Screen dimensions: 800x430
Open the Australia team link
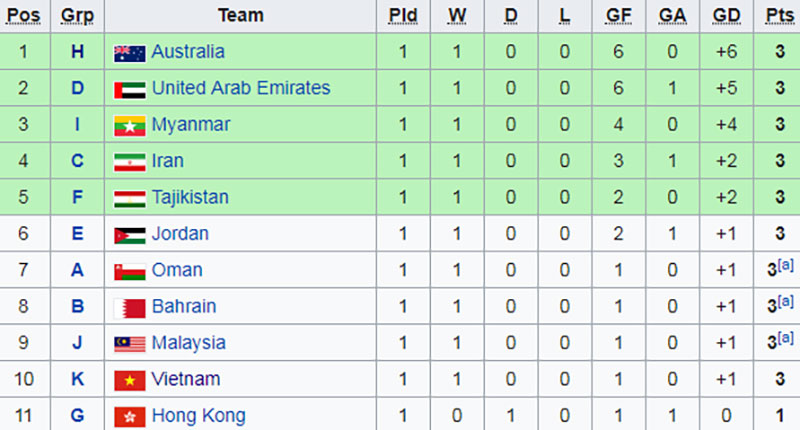188,52
